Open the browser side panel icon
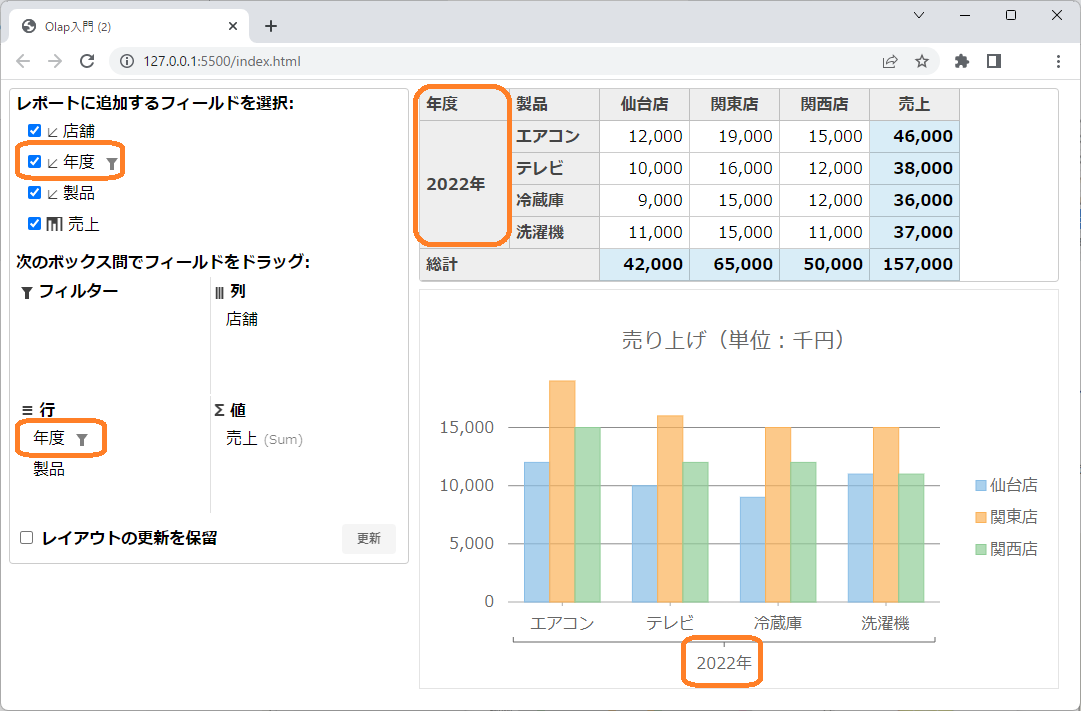The height and width of the screenshot is (711, 1081). click(x=993, y=61)
